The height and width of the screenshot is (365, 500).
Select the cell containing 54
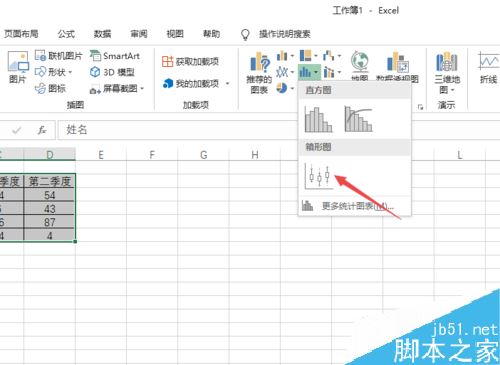[50, 195]
